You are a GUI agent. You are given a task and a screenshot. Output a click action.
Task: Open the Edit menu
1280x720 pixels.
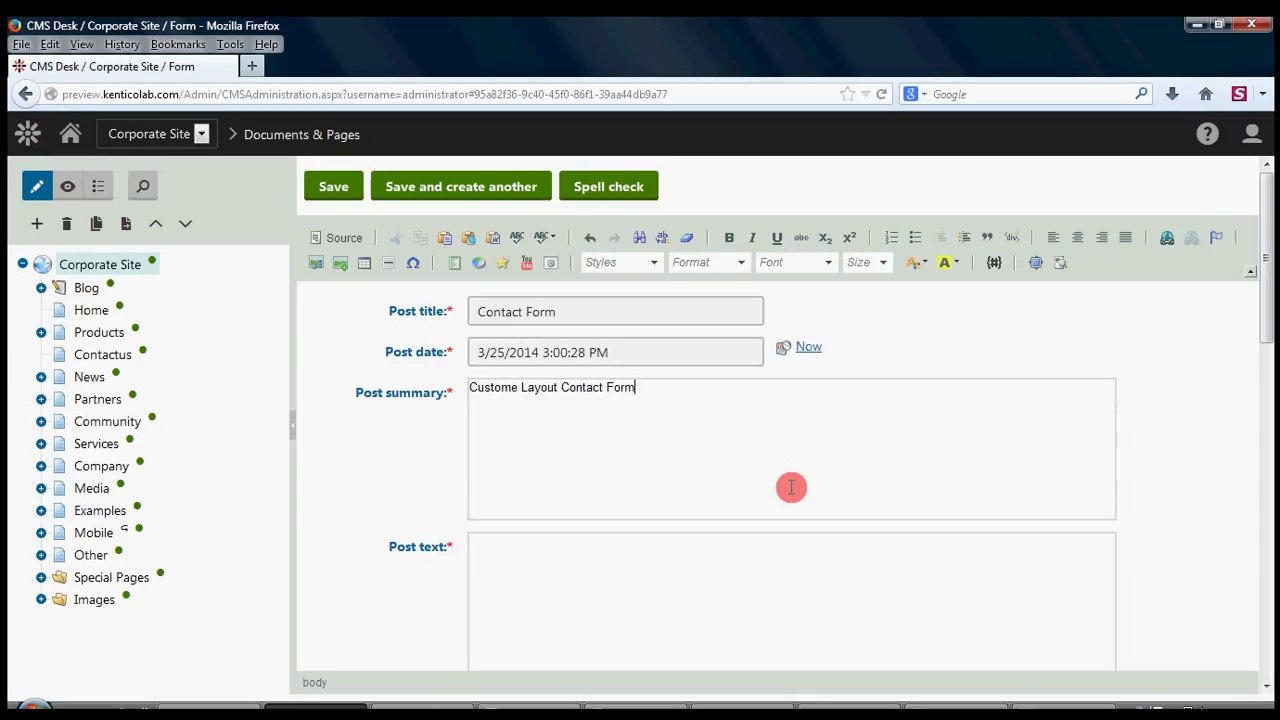pyautogui.click(x=50, y=45)
